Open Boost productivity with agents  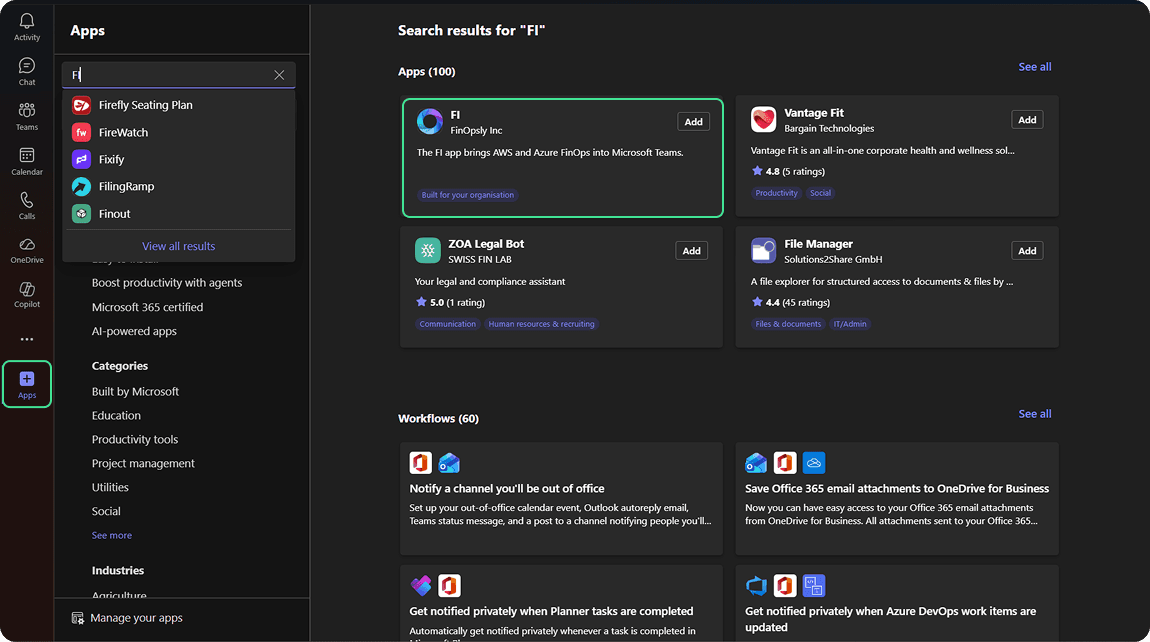coord(166,282)
